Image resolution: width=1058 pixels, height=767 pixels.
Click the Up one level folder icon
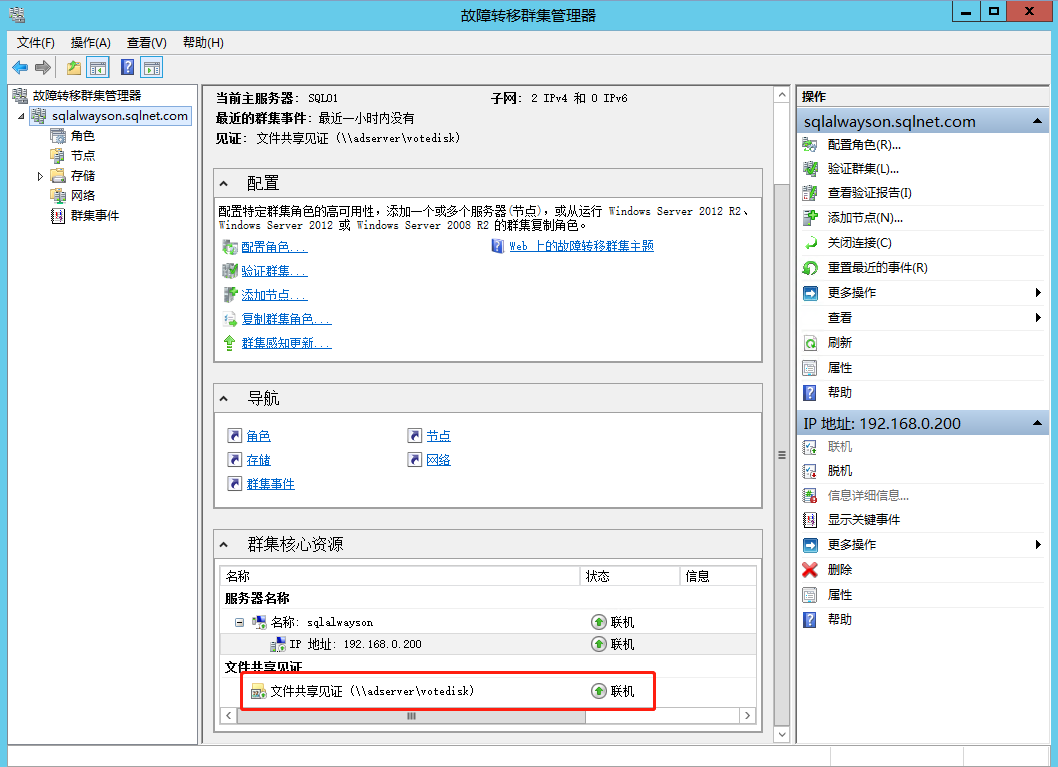click(x=74, y=67)
